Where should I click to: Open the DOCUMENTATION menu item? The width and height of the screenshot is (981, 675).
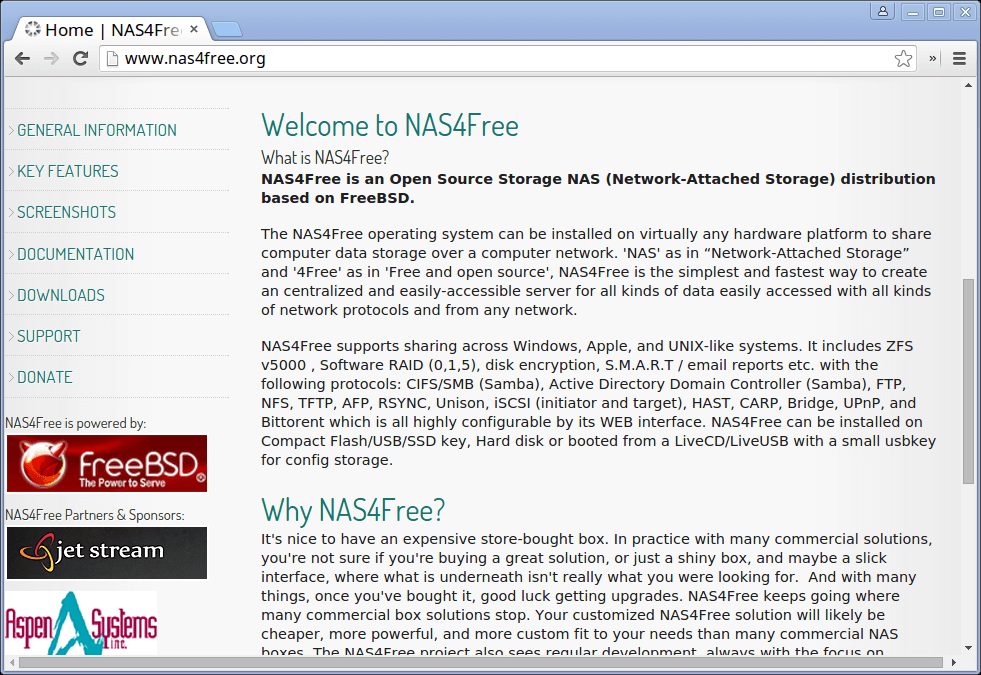click(75, 254)
